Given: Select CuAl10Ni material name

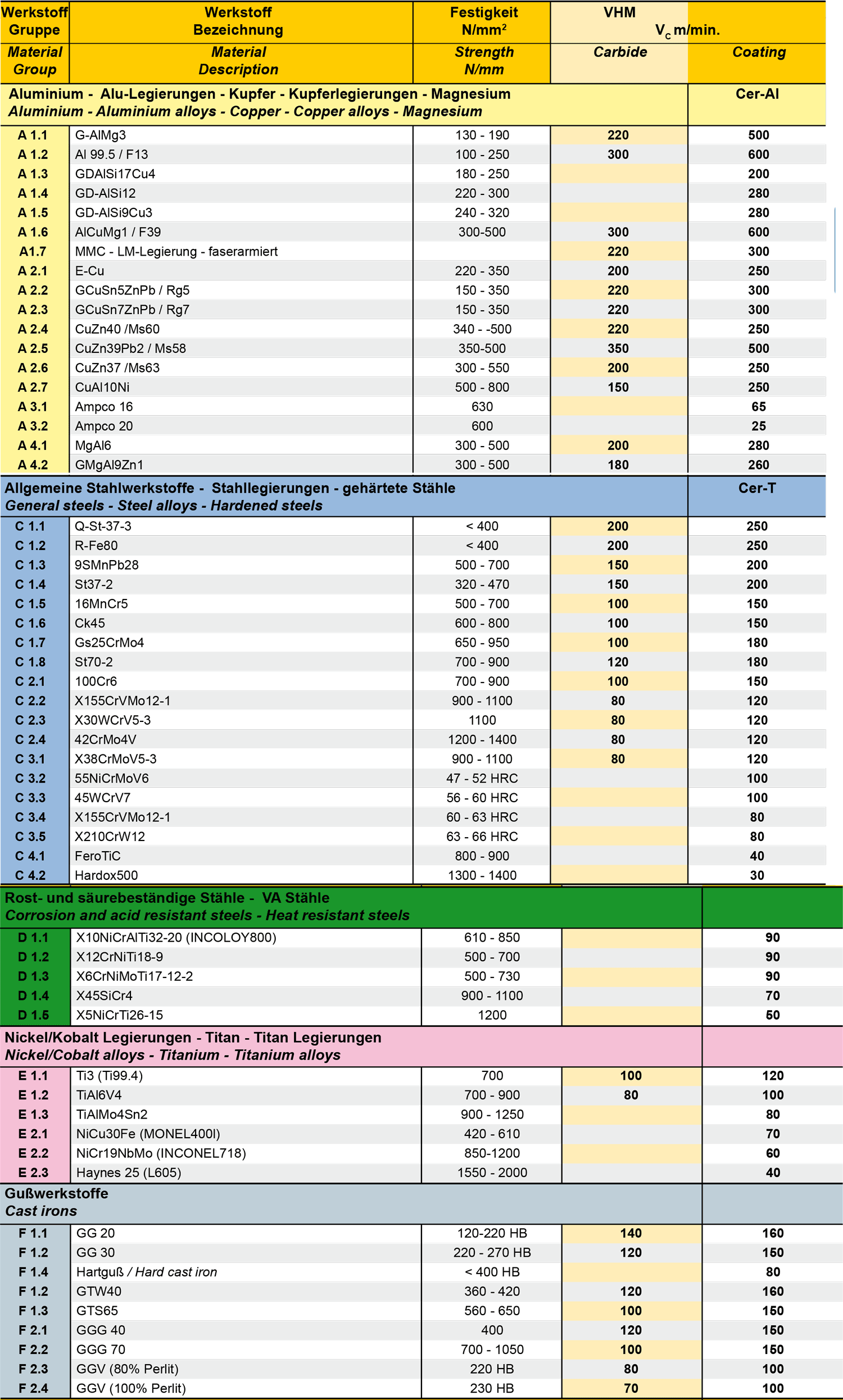Looking at the screenshot, I should click(x=102, y=387).
